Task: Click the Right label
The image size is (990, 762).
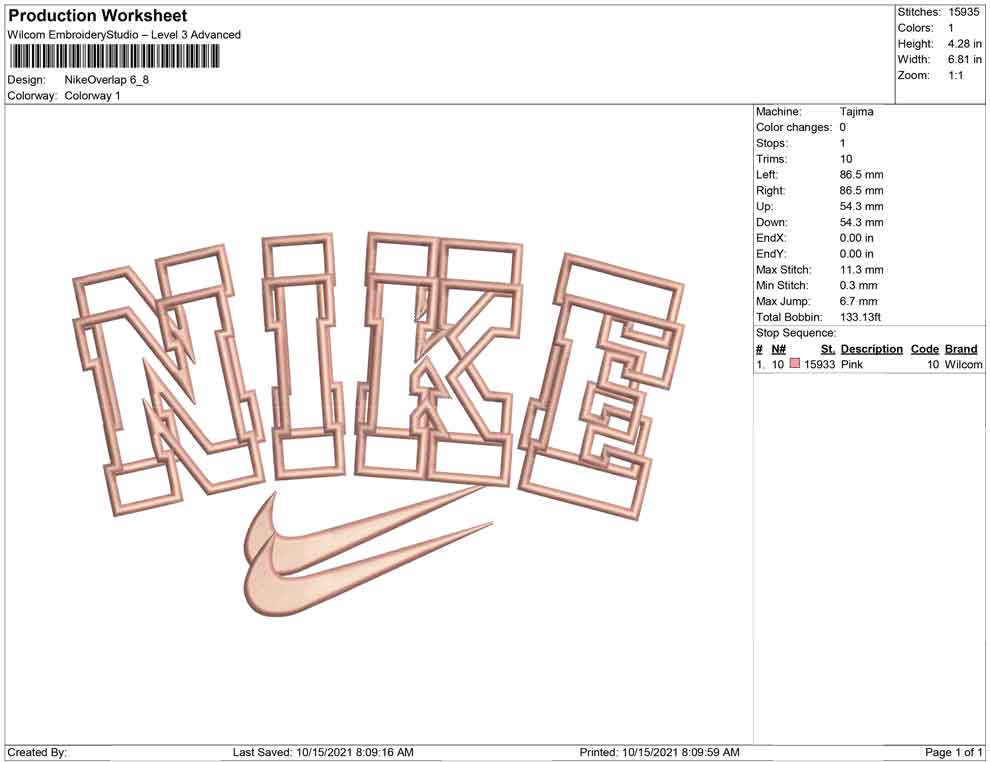Action: coord(771,190)
